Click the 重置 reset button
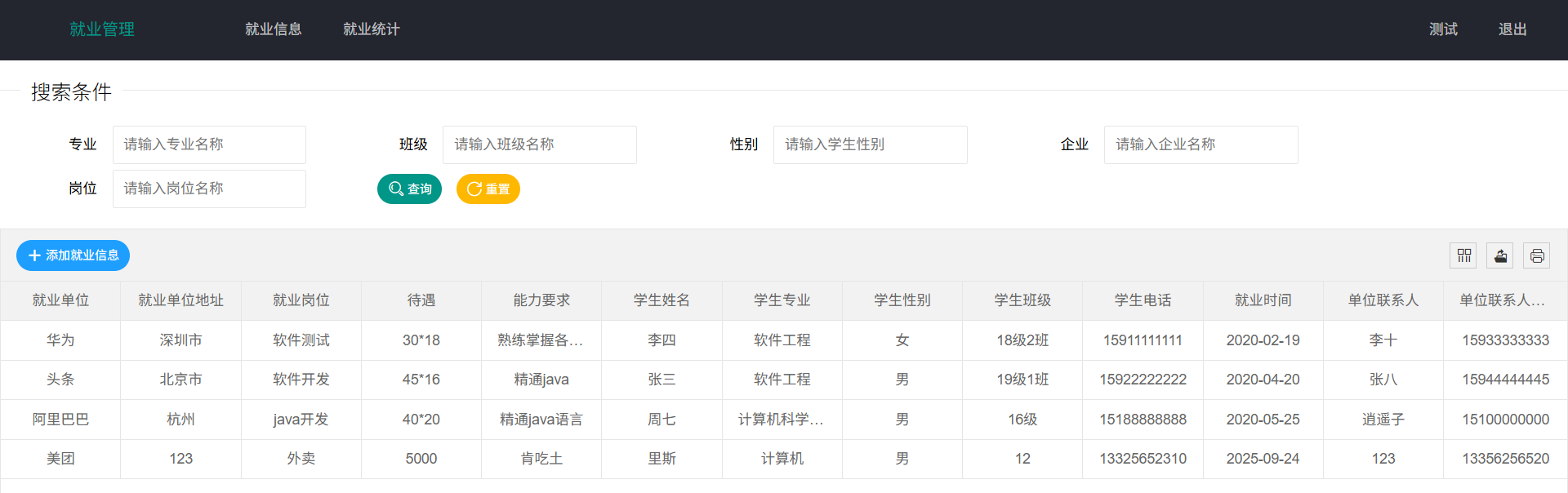The height and width of the screenshot is (493, 1568). point(488,189)
